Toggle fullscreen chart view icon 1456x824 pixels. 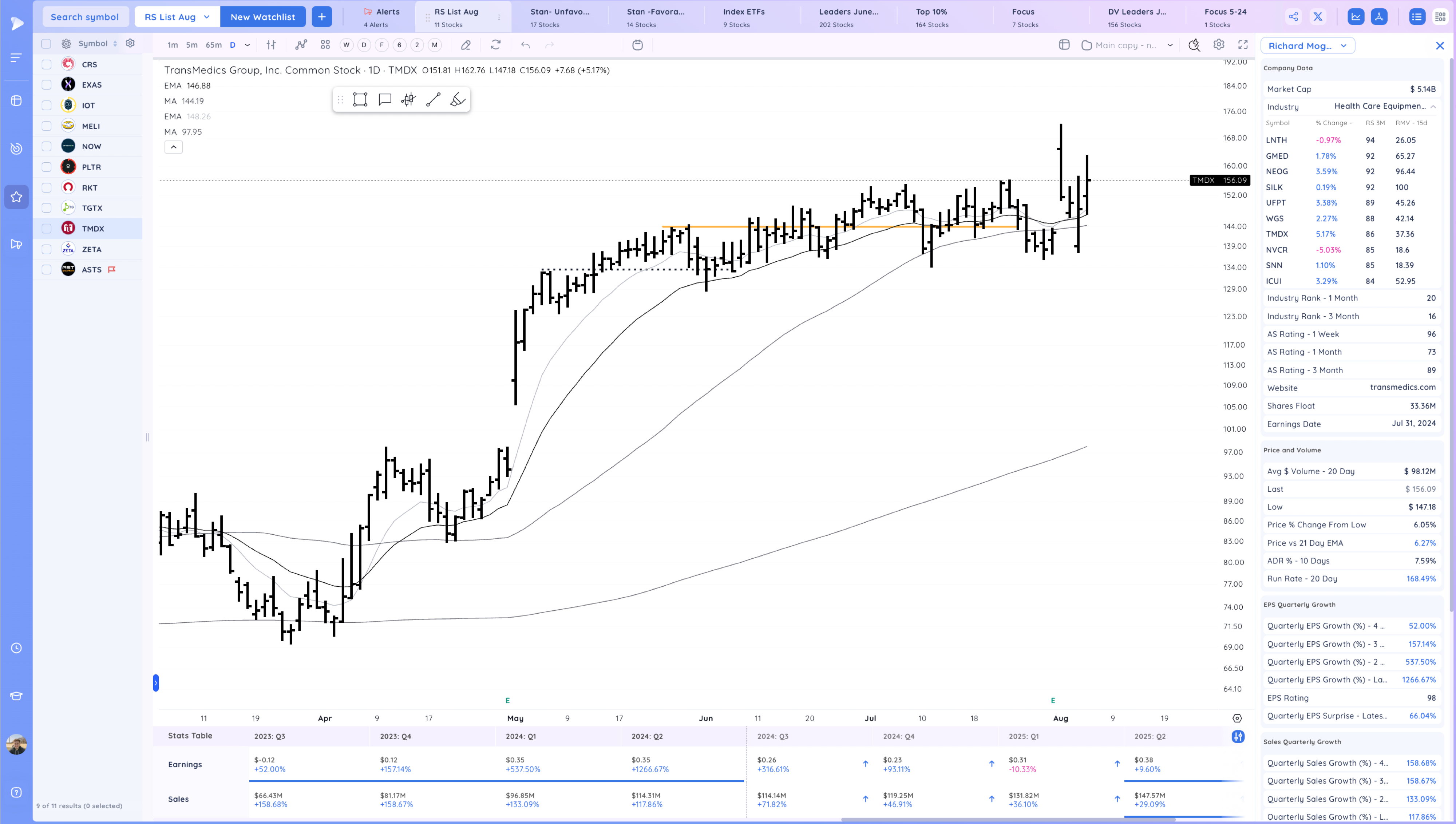1243,45
